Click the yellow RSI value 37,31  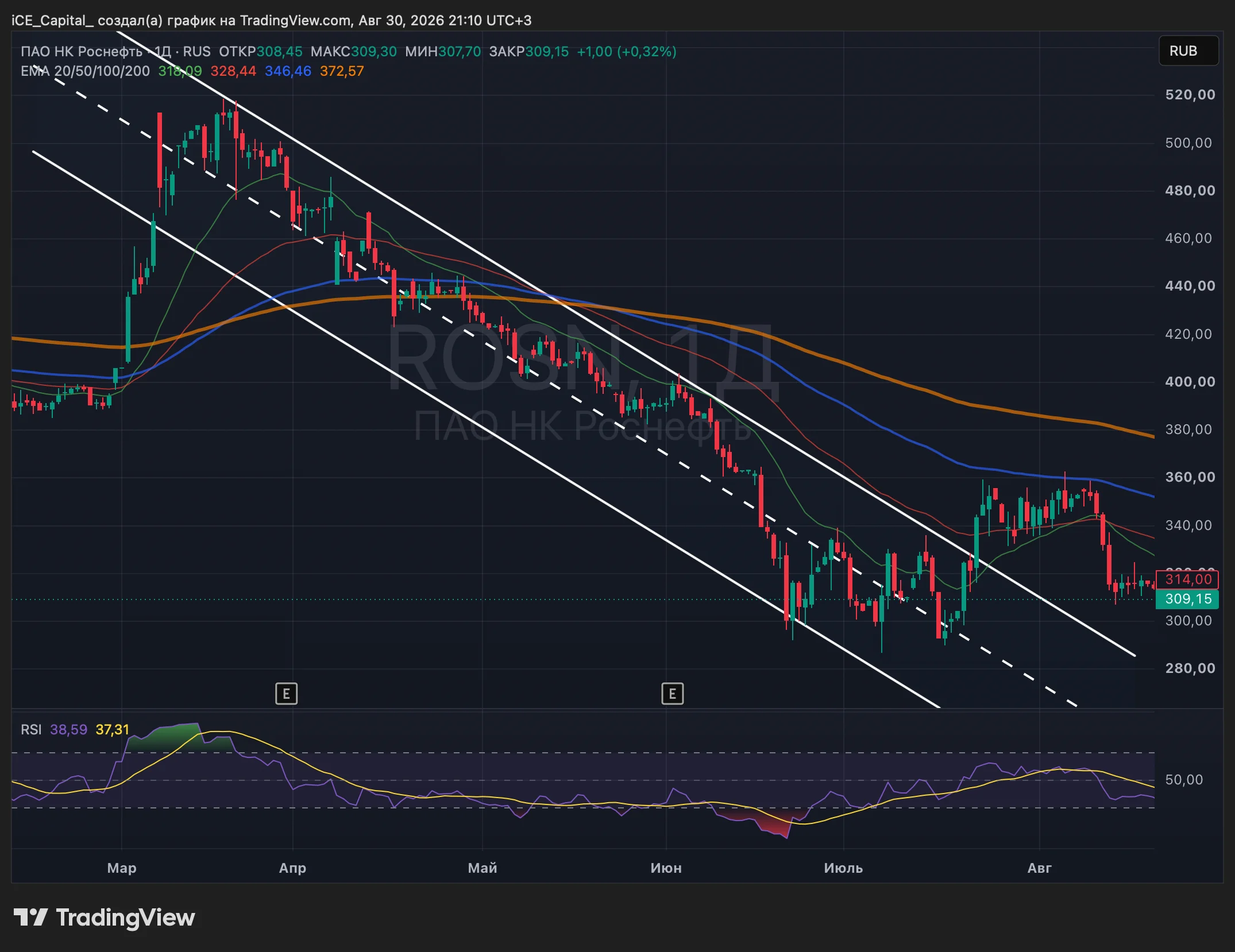[x=112, y=730]
